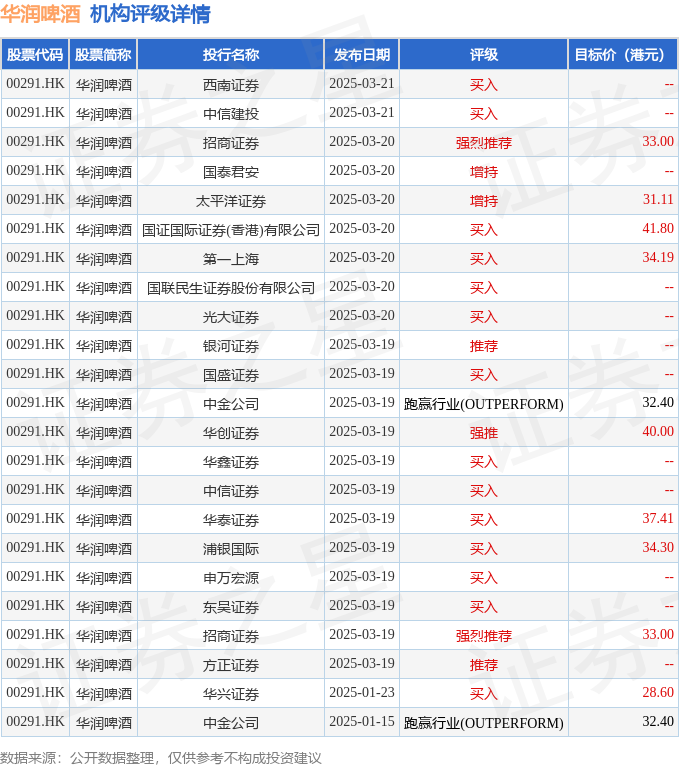Click the 2025-03-21 date for 中信建投
This screenshot has height=767, width=679.
coord(362,113)
